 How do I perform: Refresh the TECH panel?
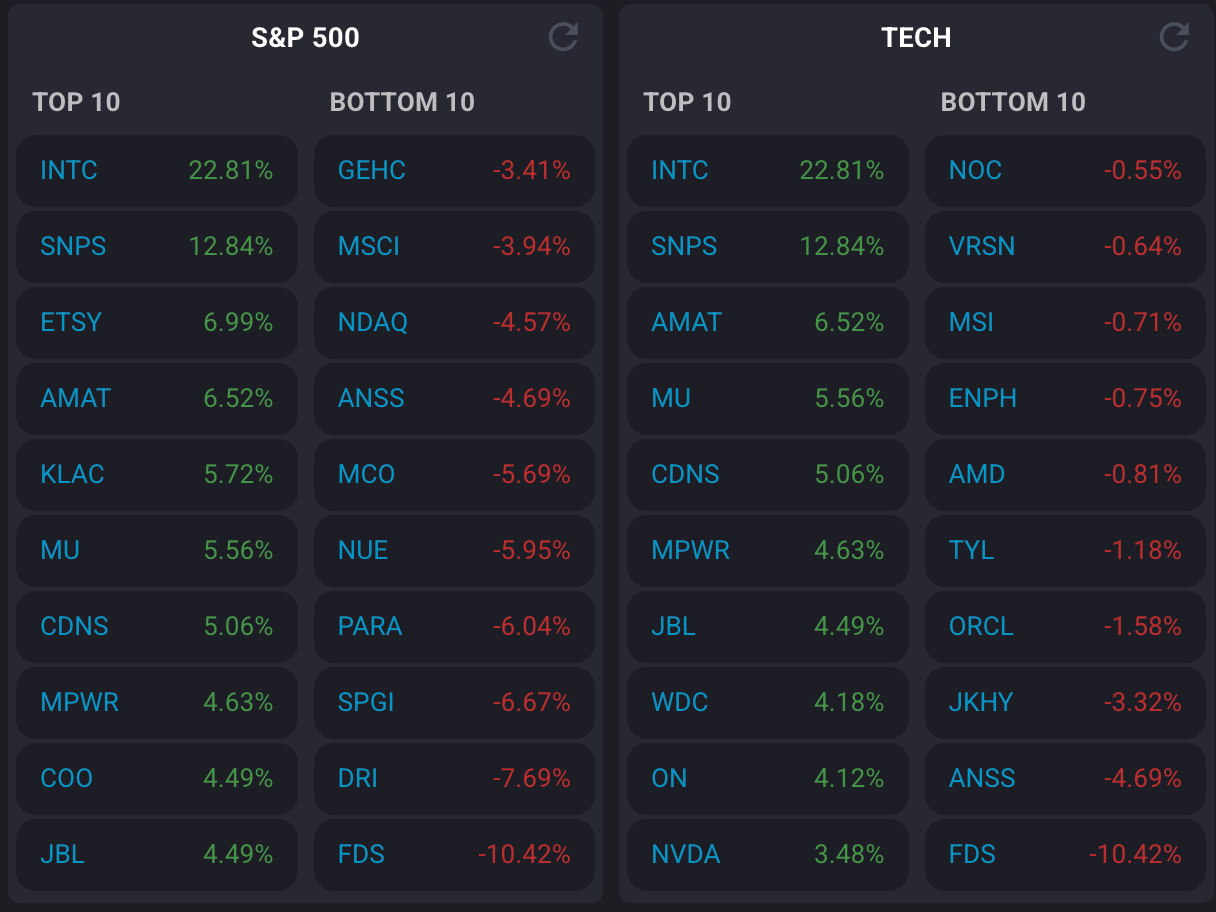pyautogui.click(x=1174, y=38)
